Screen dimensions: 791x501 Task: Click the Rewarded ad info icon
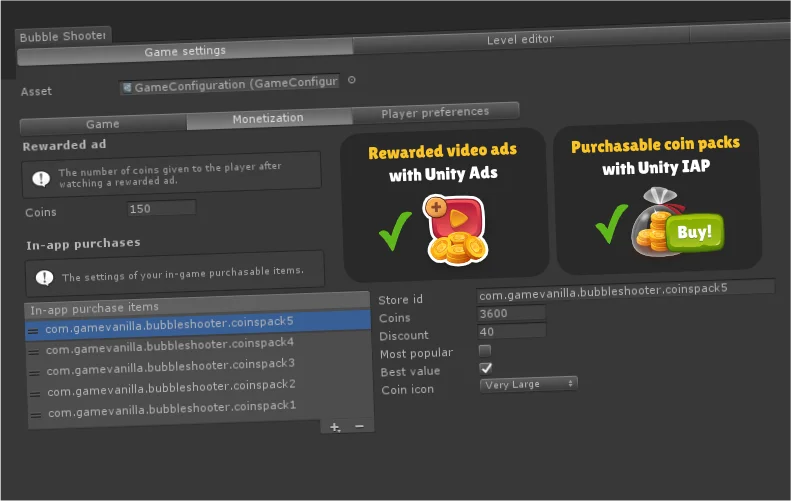tap(41, 178)
